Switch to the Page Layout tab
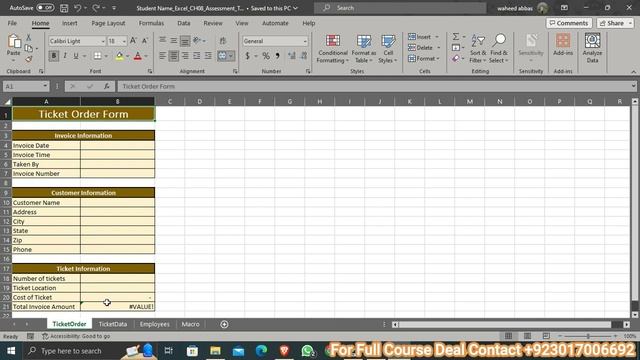This screenshot has width=640, height=360. click(x=108, y=23)
